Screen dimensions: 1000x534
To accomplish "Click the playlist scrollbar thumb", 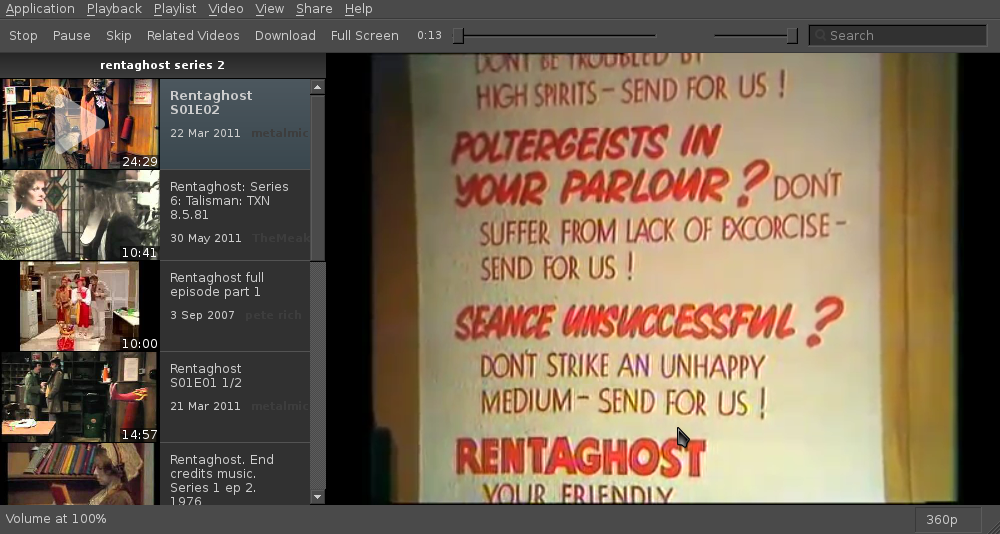I will [x=318, y=177].
